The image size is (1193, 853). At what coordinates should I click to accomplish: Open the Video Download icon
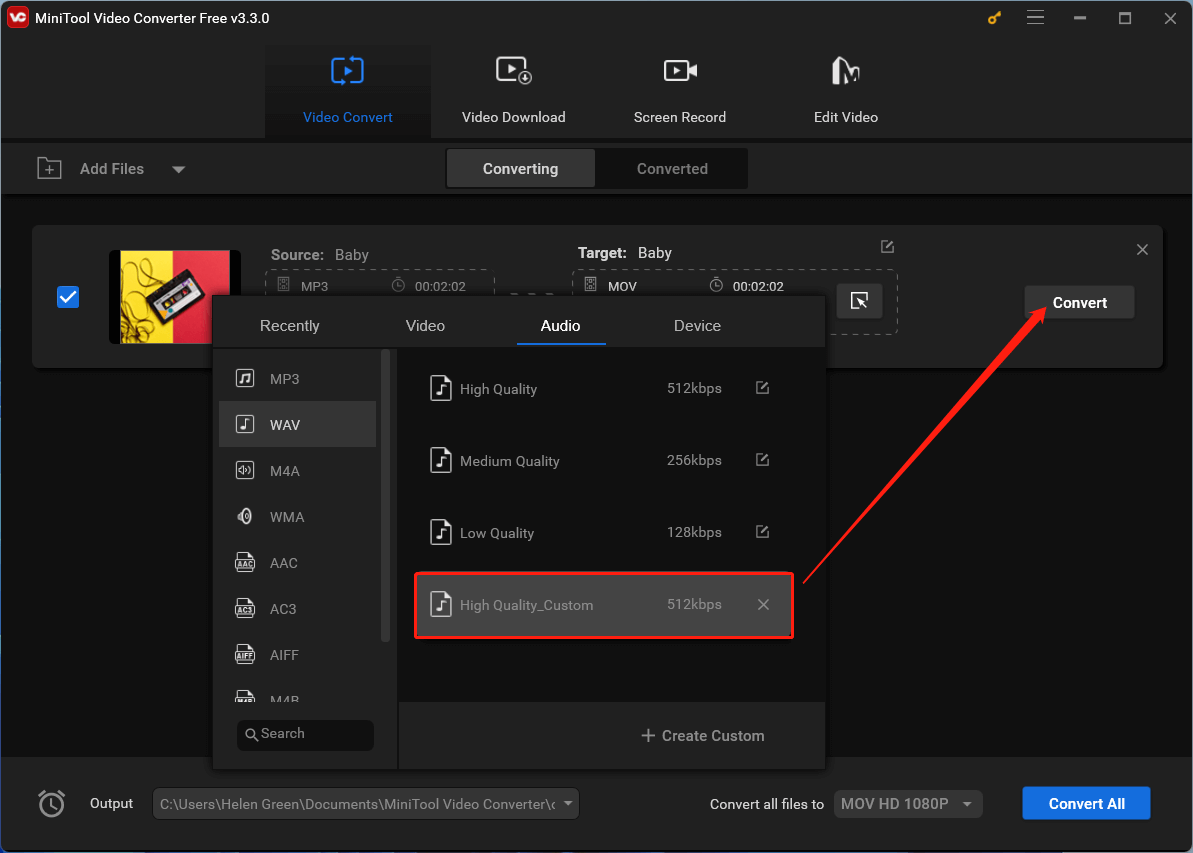click(x=514, y=71)
